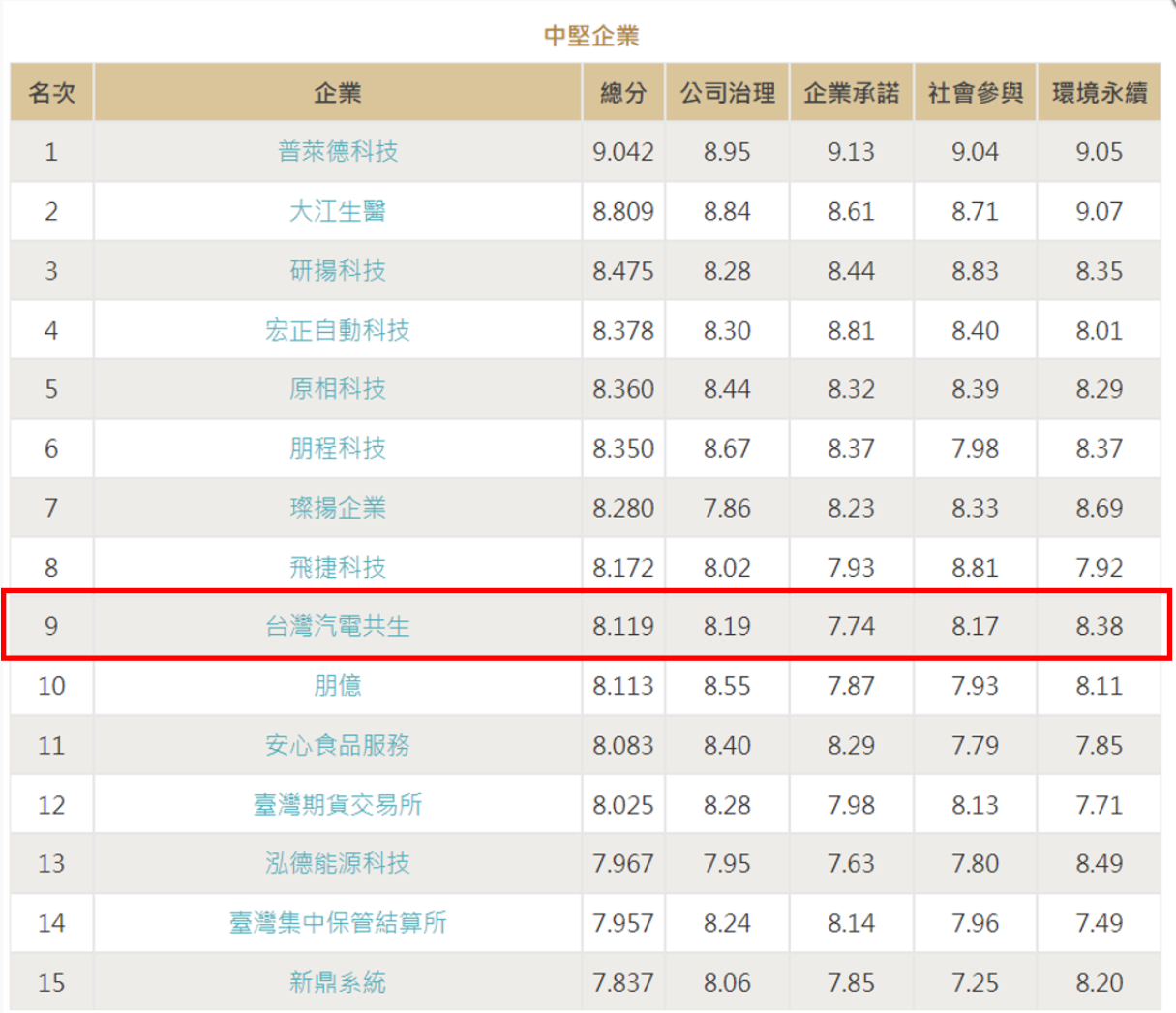The height and width of the screenshot is (1013, 1176).
Task: Select the 企業 column header
Action: click(x=338, y=93)
